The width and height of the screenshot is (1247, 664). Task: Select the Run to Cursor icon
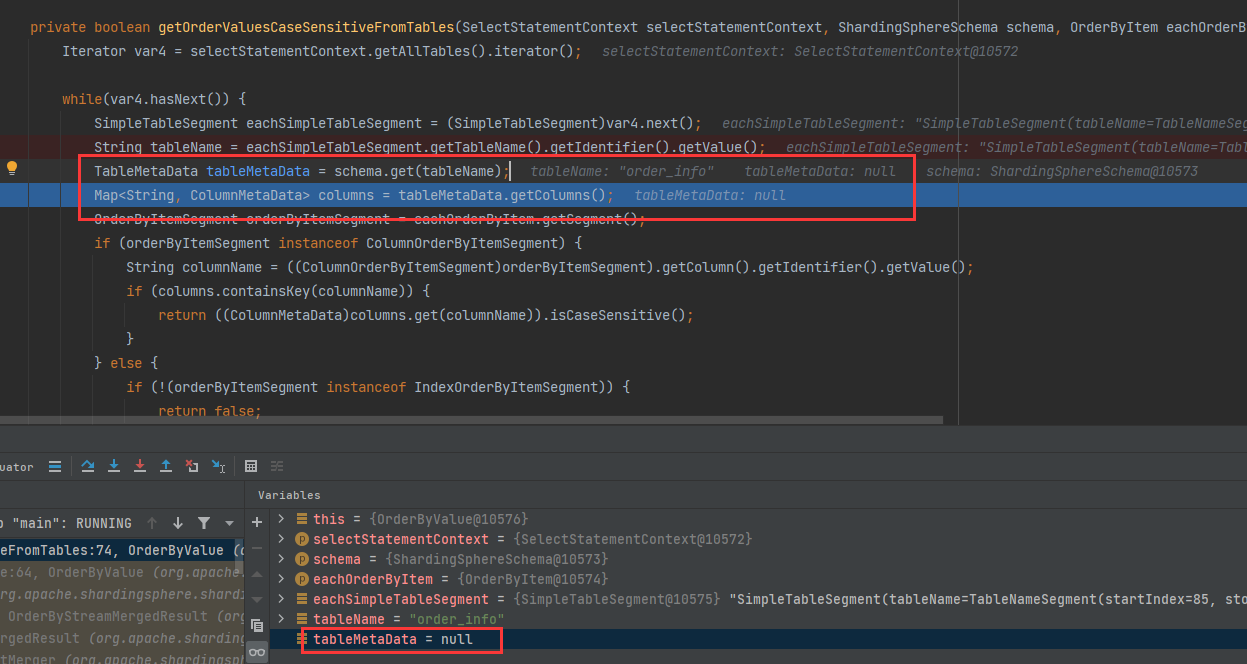(x=218, y=466)
